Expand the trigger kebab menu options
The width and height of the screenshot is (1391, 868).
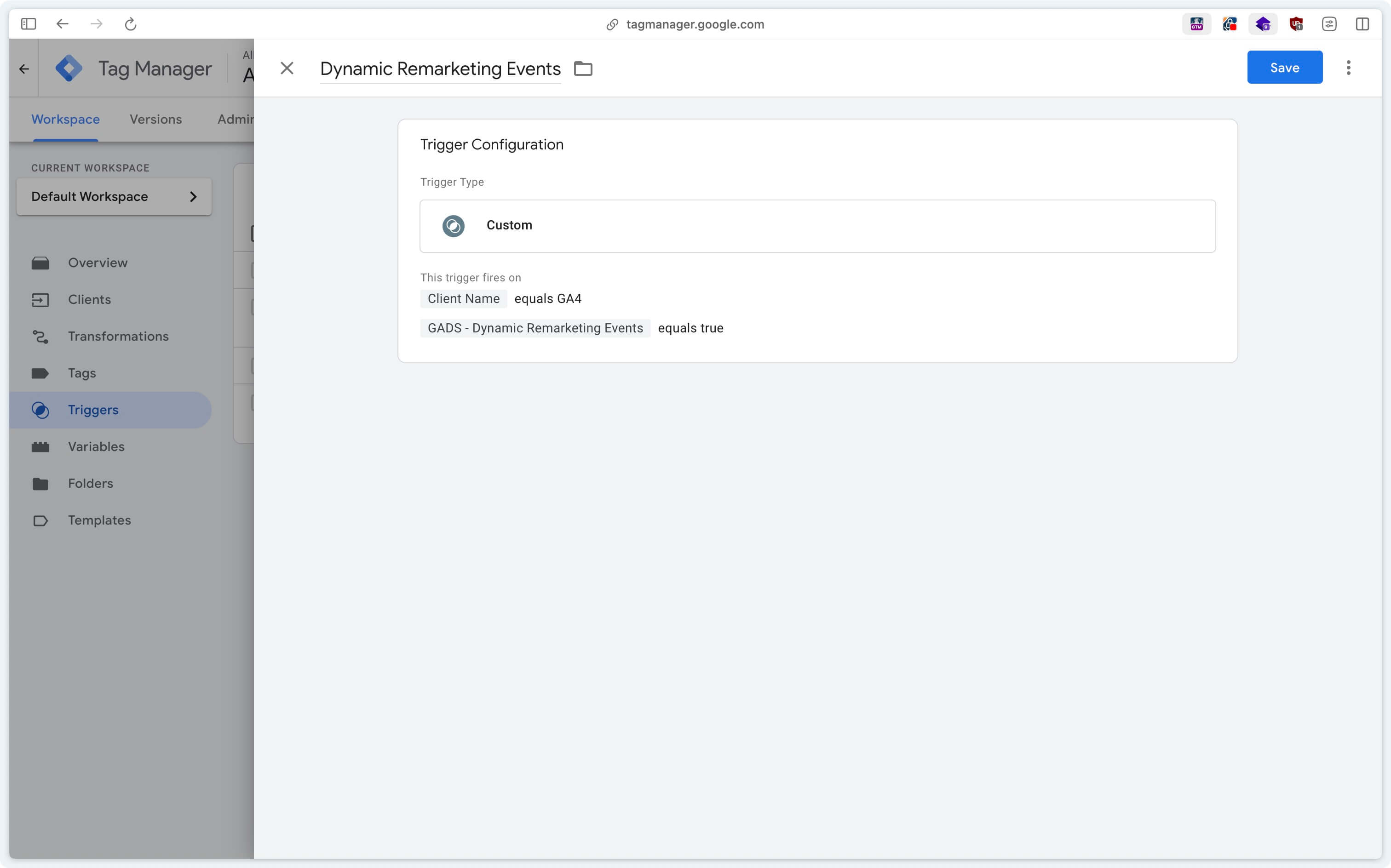coord(1348,68)
